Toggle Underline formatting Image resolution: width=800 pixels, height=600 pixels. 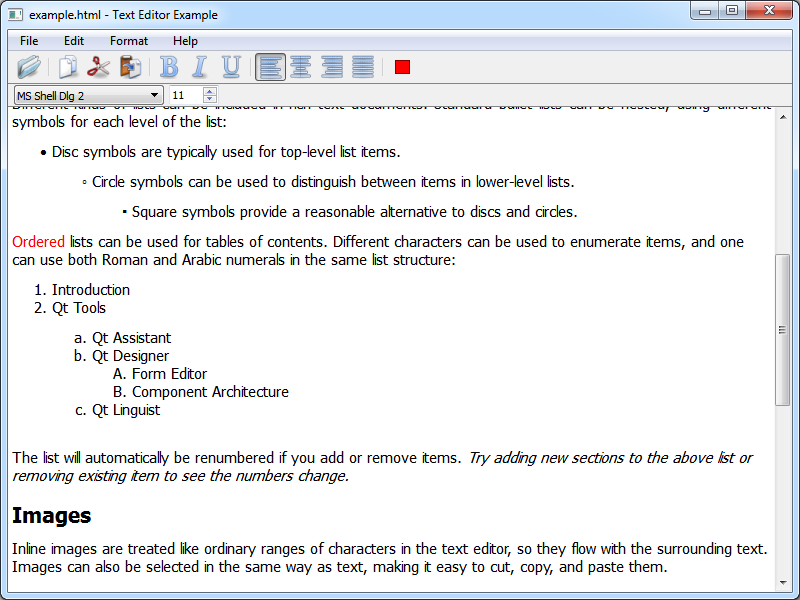pyautogui.click(x=231, y=67)
